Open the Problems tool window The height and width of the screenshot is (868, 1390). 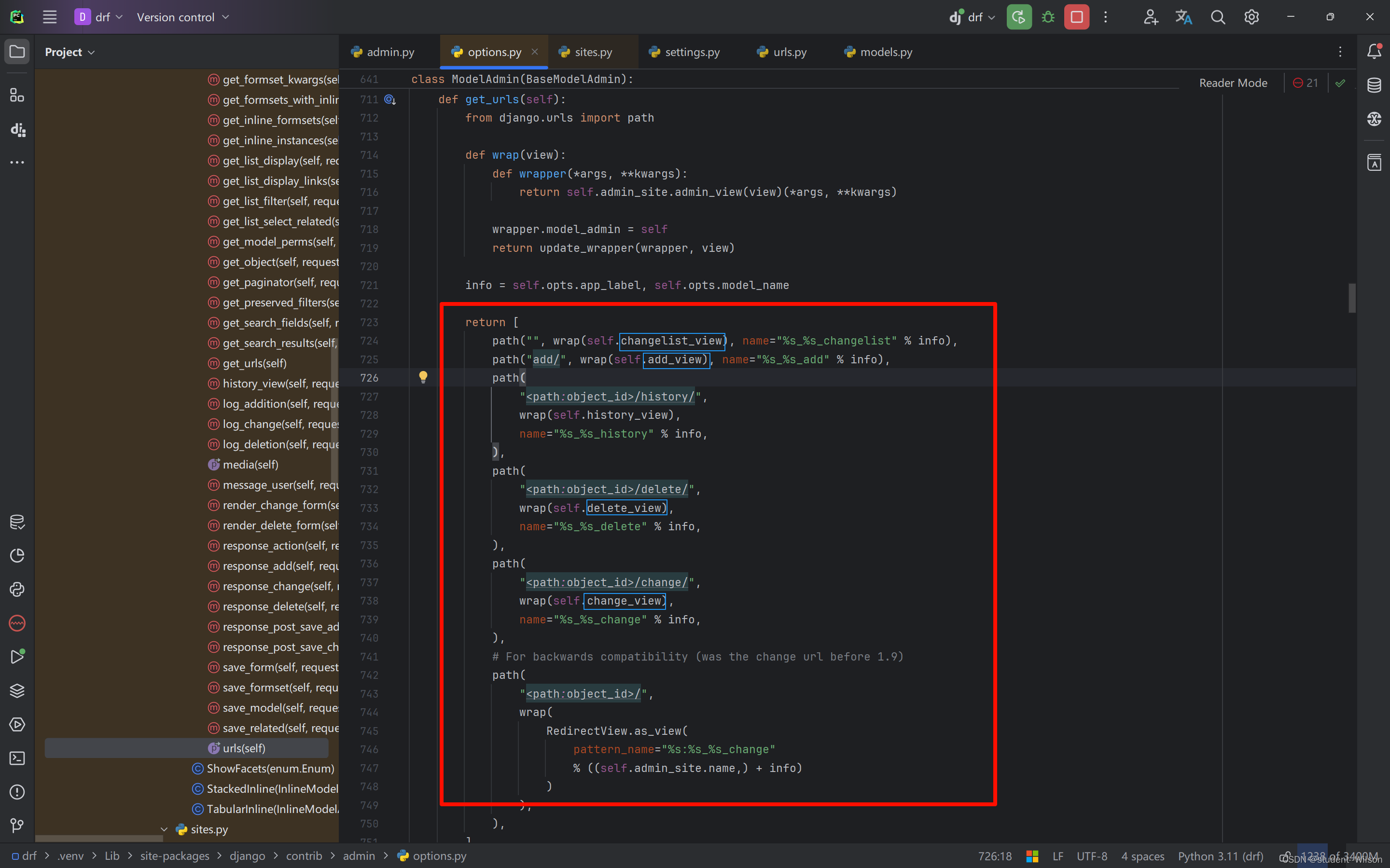pos(17,792)
